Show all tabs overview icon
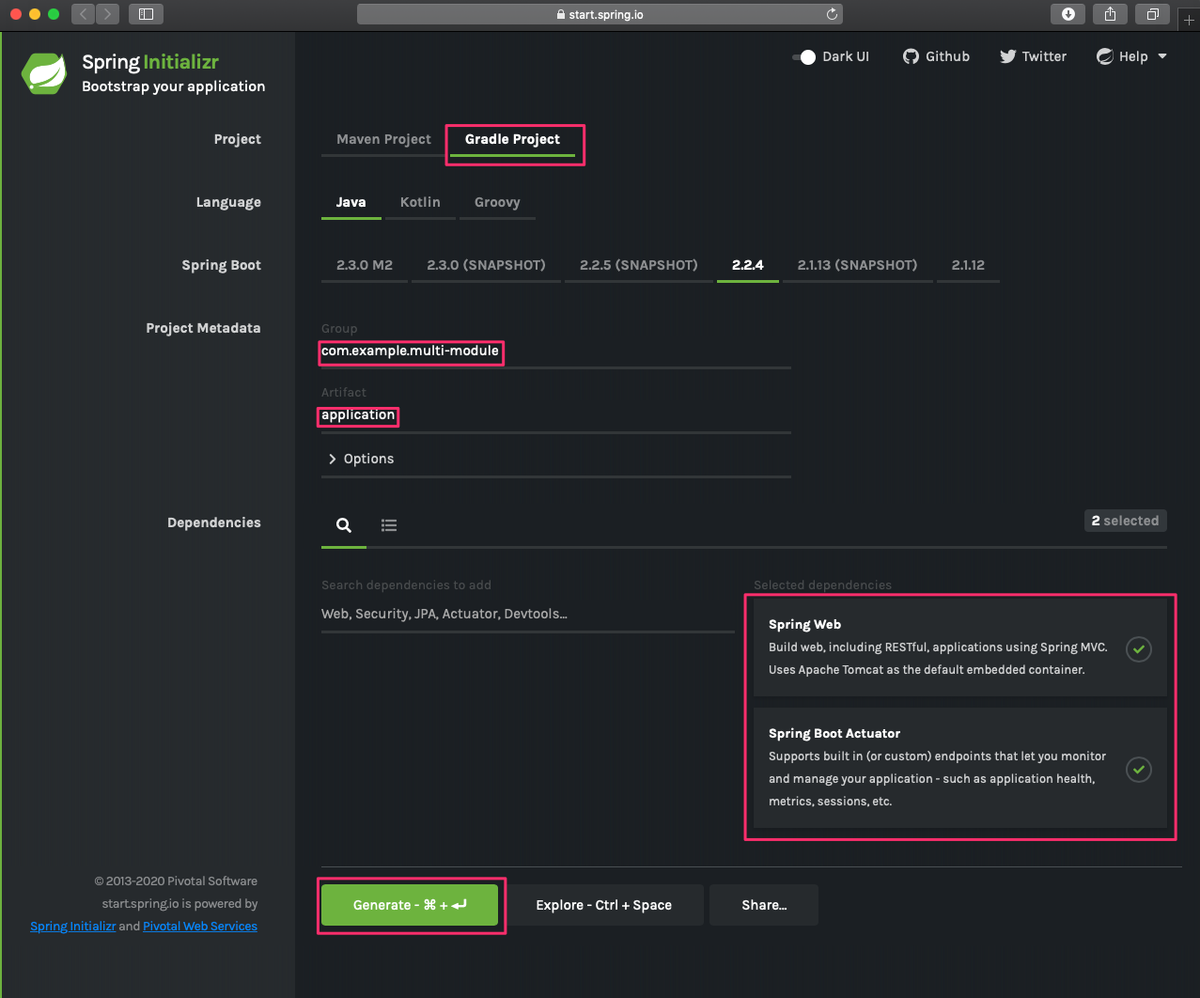 [x=1153, y=14]
